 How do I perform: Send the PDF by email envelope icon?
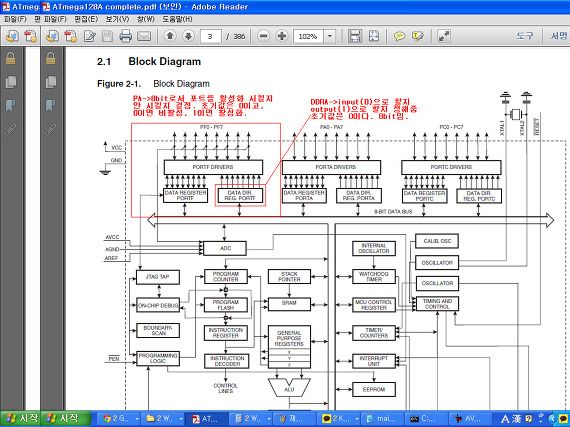tap(144, 36)
